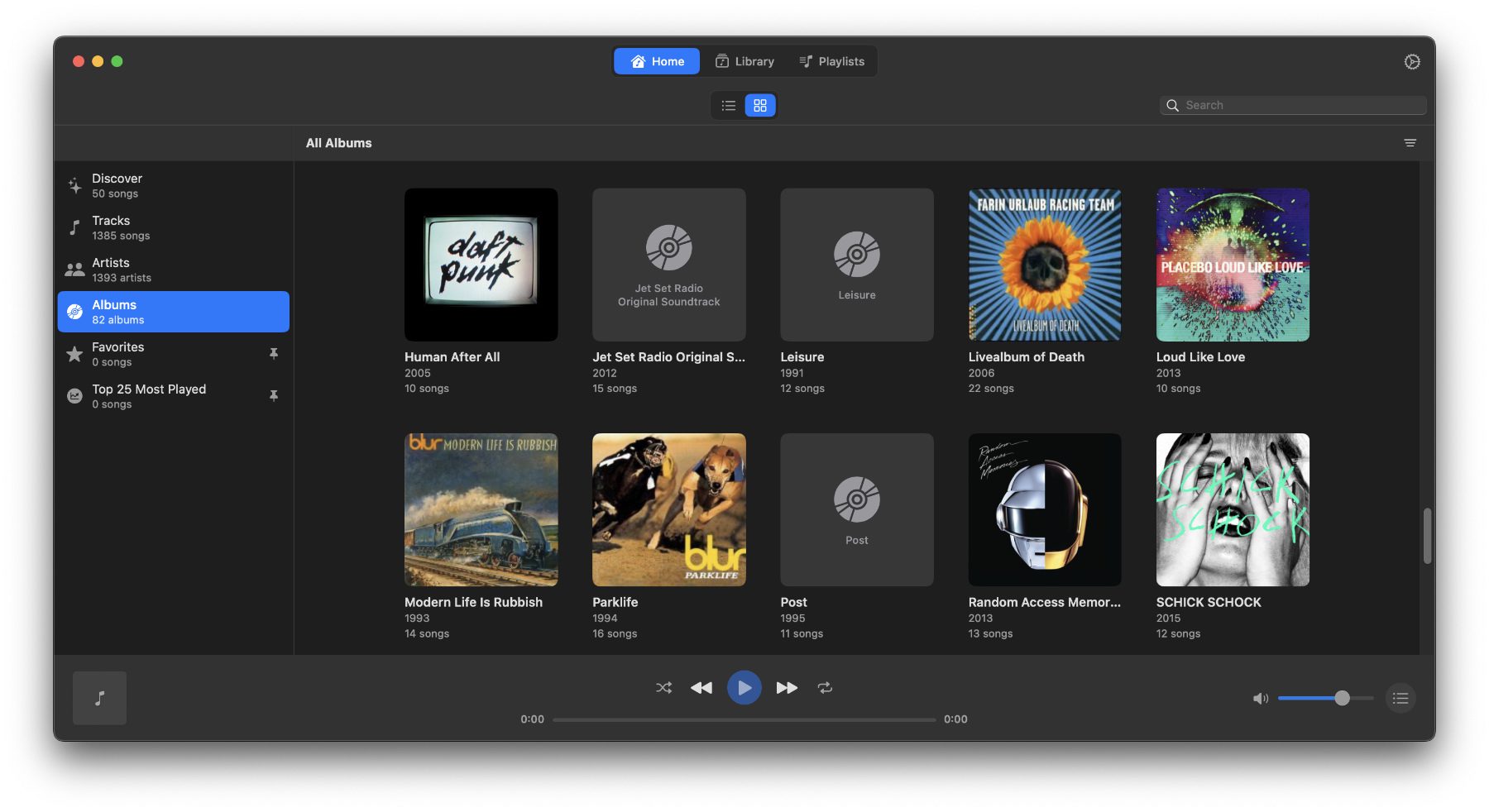
Task: Switch to the Playlists tab
Action: 831,61
